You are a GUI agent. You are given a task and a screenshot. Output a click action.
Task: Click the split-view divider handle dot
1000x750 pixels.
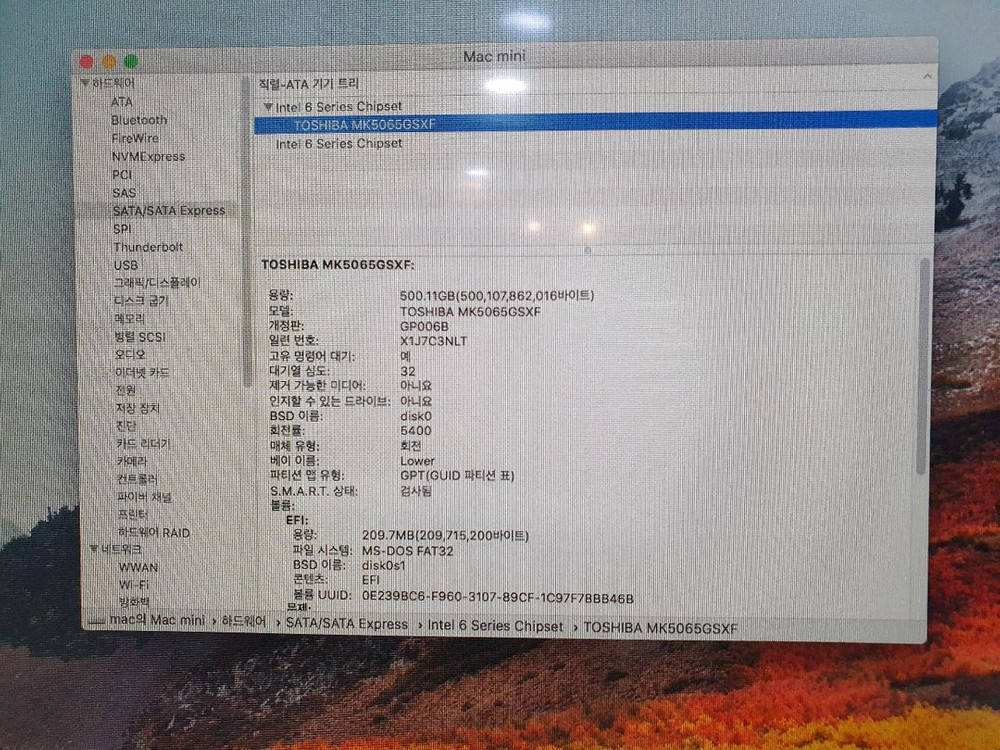click(588, 250)
